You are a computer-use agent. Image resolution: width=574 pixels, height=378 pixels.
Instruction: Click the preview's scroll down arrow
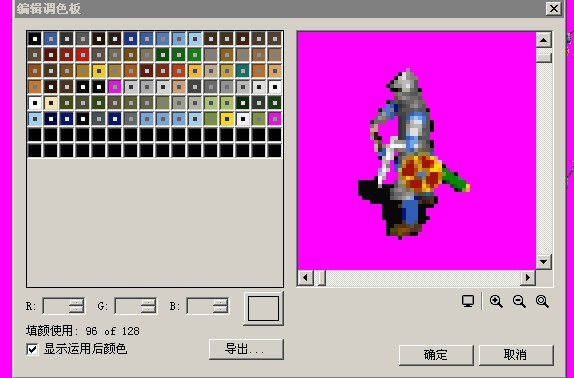click(x=544, y=262)
